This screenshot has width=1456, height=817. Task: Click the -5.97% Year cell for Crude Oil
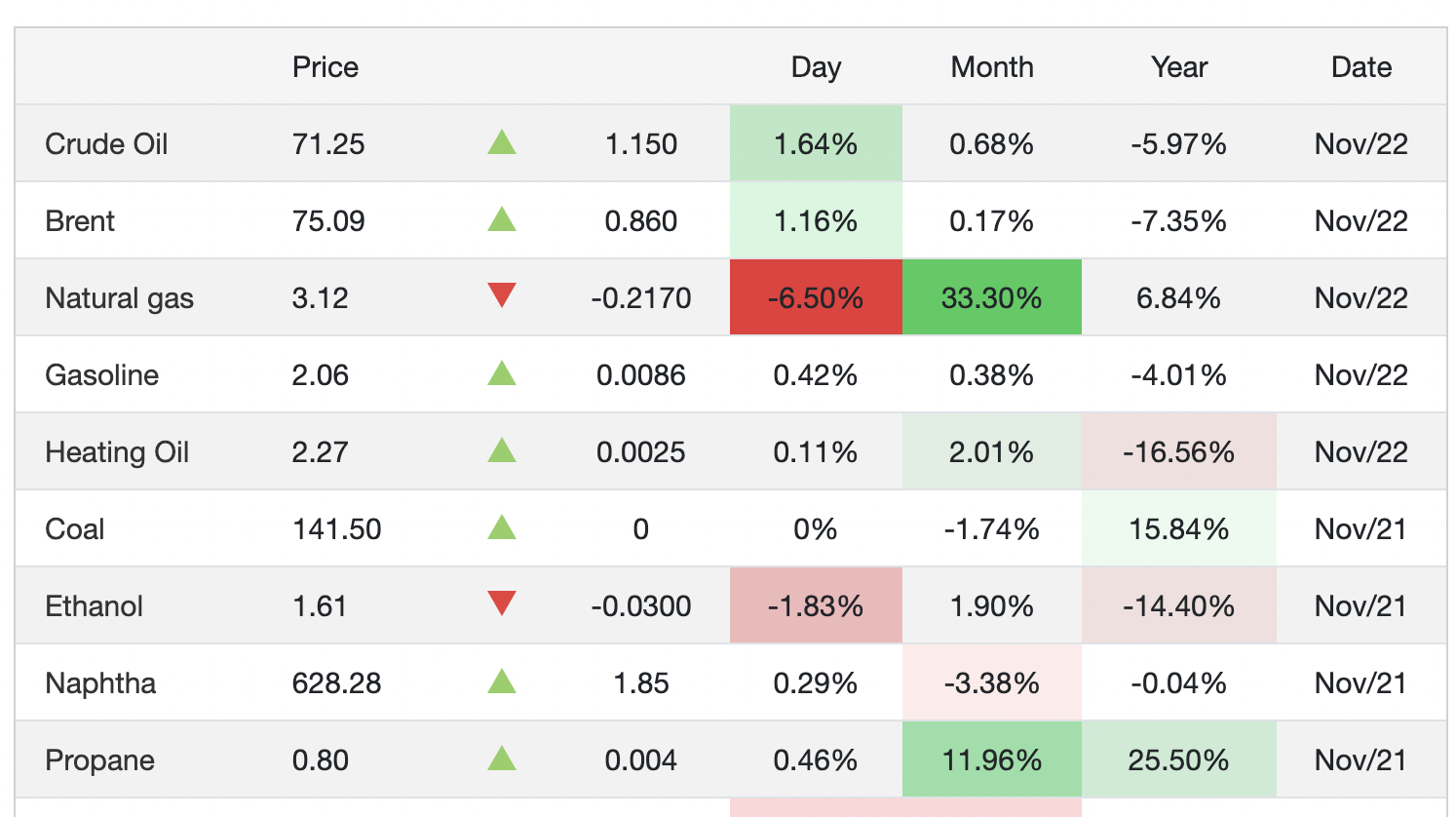pos(1179,143)
